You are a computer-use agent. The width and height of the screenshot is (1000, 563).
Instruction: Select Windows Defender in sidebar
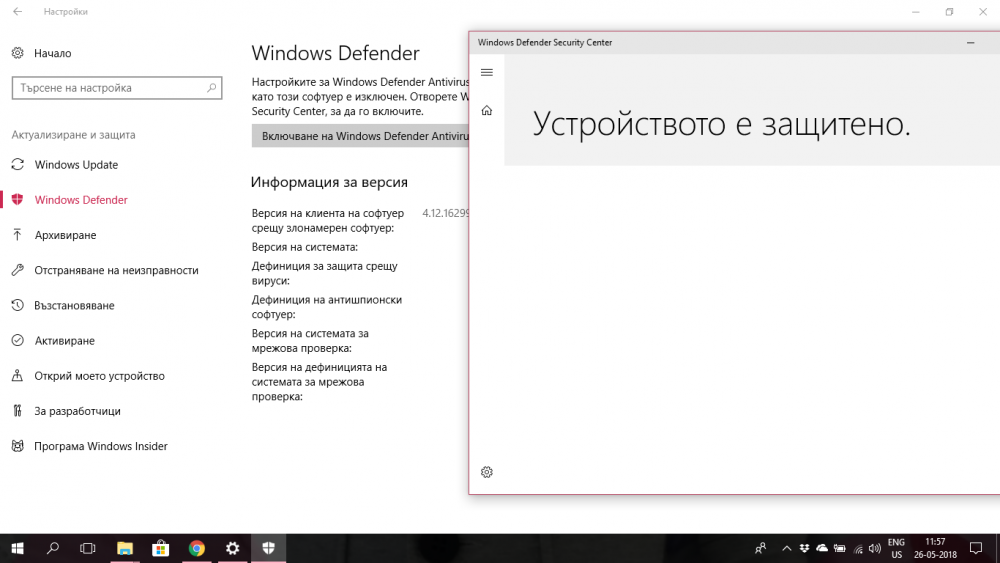(81, 200)
